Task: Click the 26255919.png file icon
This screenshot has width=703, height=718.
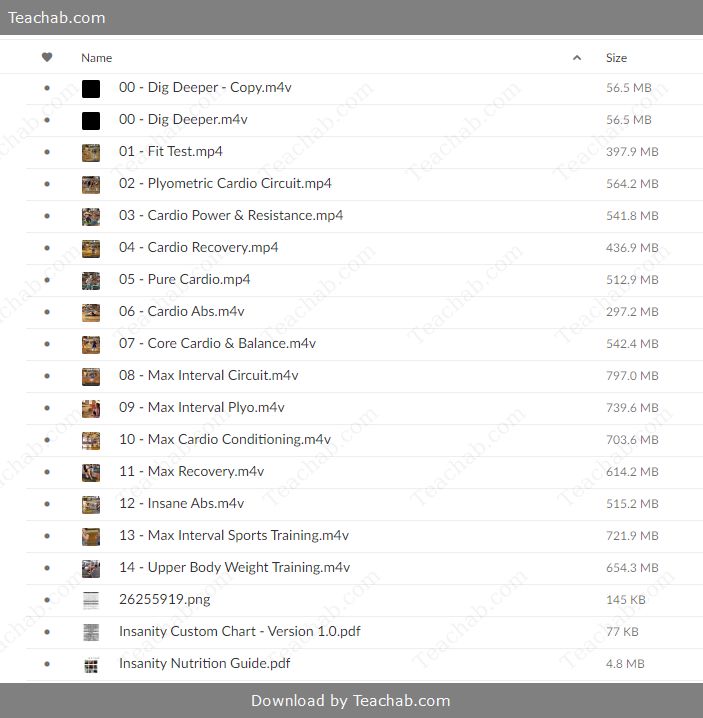Action: 91,601
